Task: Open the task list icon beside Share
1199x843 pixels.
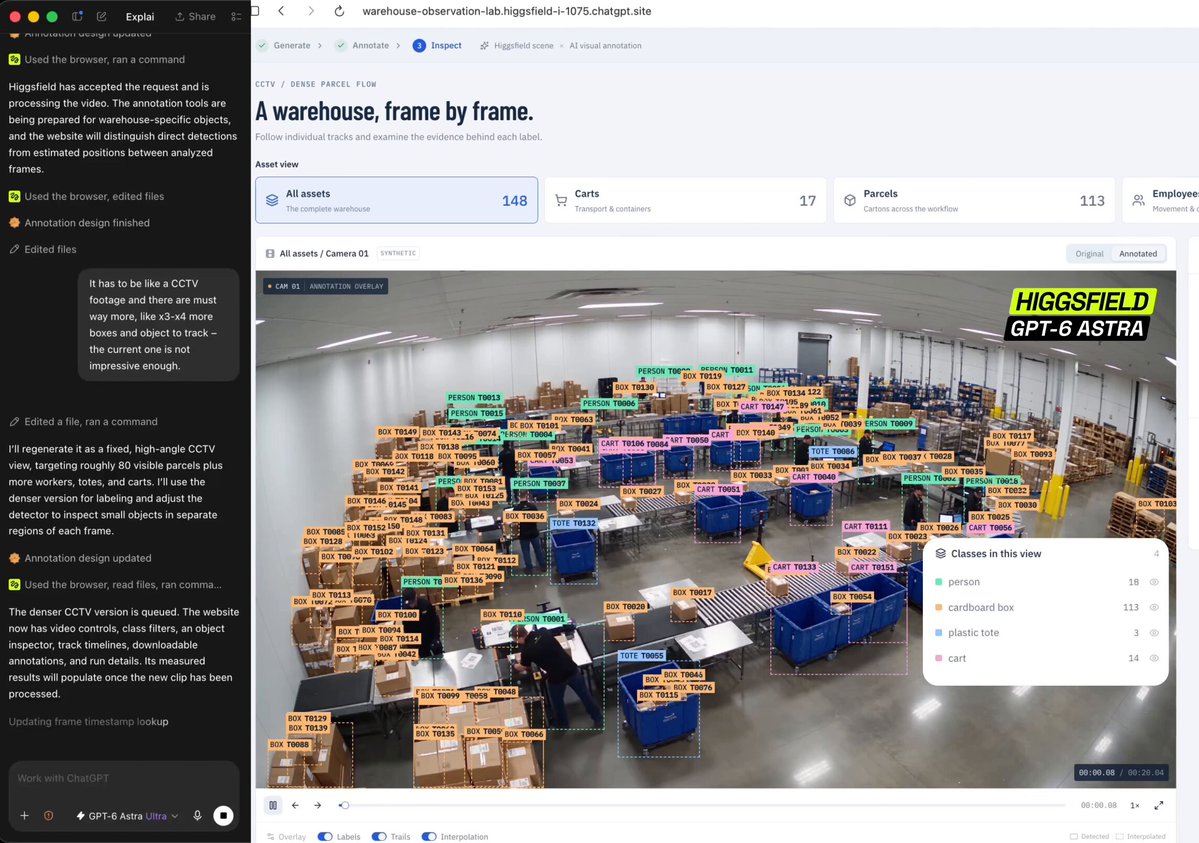Action: point(236,16)
